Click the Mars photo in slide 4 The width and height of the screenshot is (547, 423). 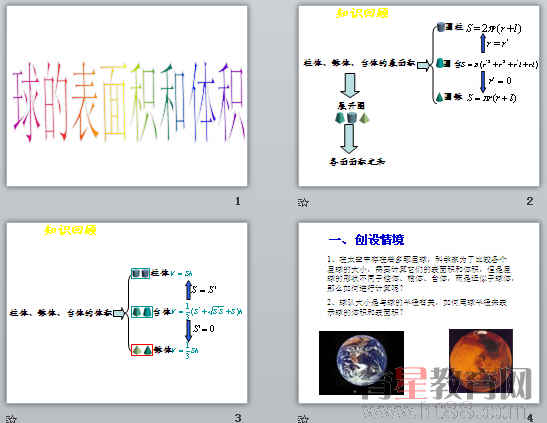[481, 361]
